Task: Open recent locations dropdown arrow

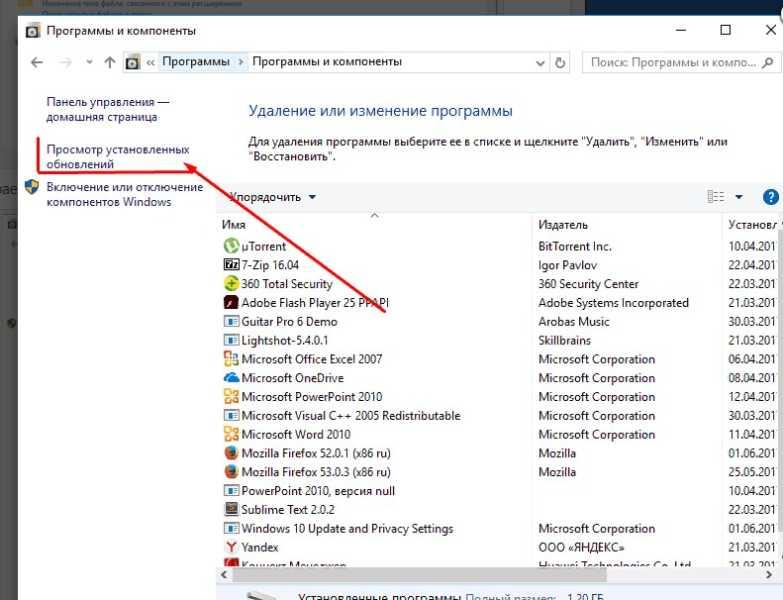Action: [x=89, y=62]
